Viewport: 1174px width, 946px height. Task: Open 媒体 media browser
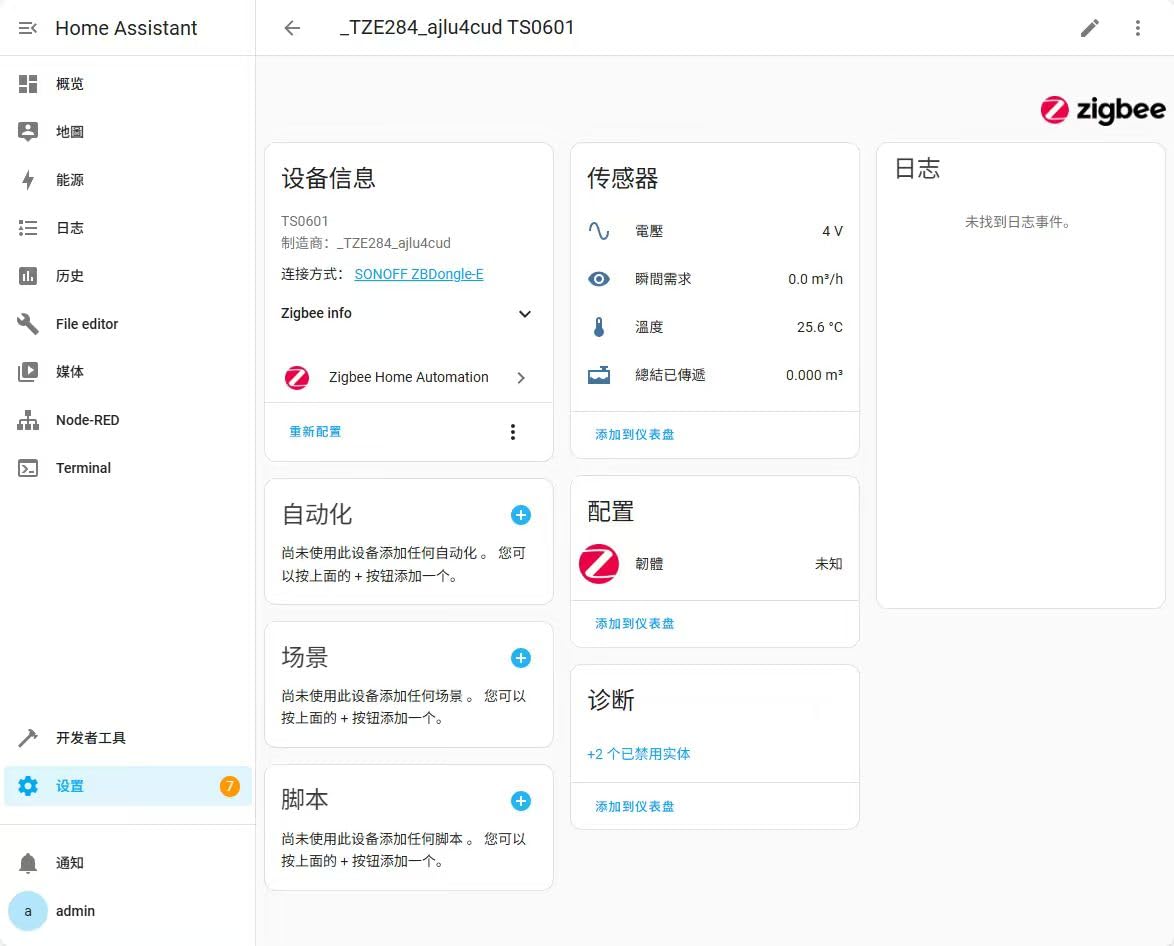[127, 372]
